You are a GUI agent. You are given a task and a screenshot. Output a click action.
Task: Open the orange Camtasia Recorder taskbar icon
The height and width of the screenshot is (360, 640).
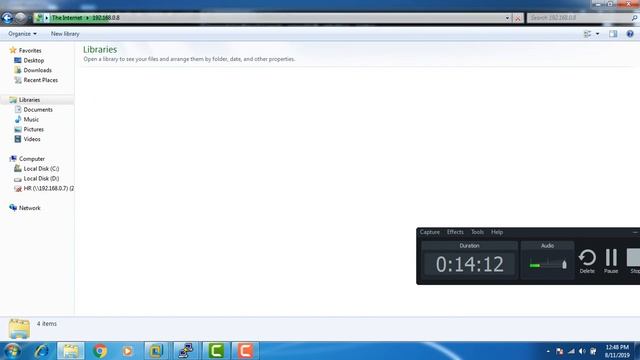point(245,351)
